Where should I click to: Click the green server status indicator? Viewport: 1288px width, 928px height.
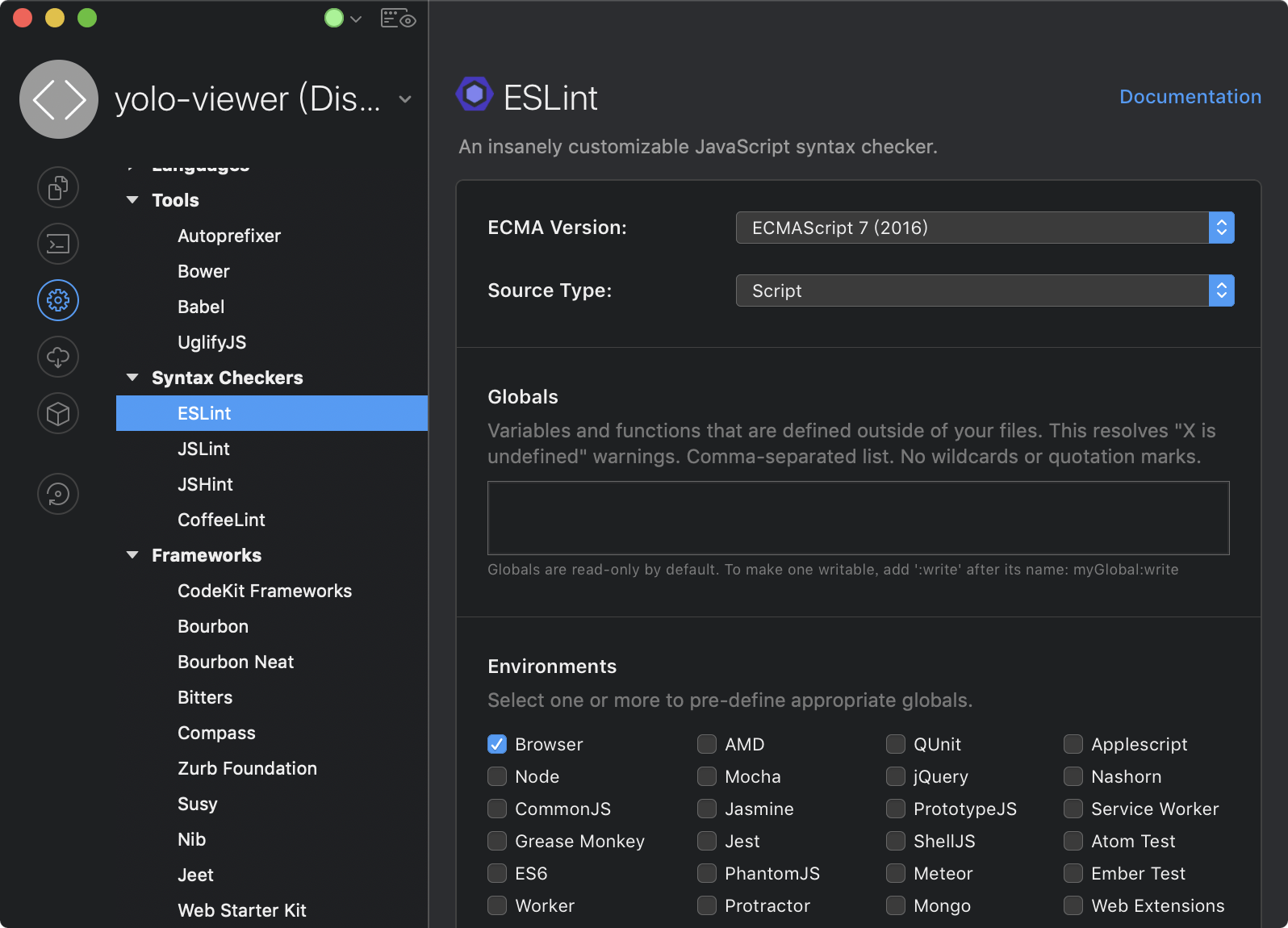pyautogui.click(x=334, y=19)
